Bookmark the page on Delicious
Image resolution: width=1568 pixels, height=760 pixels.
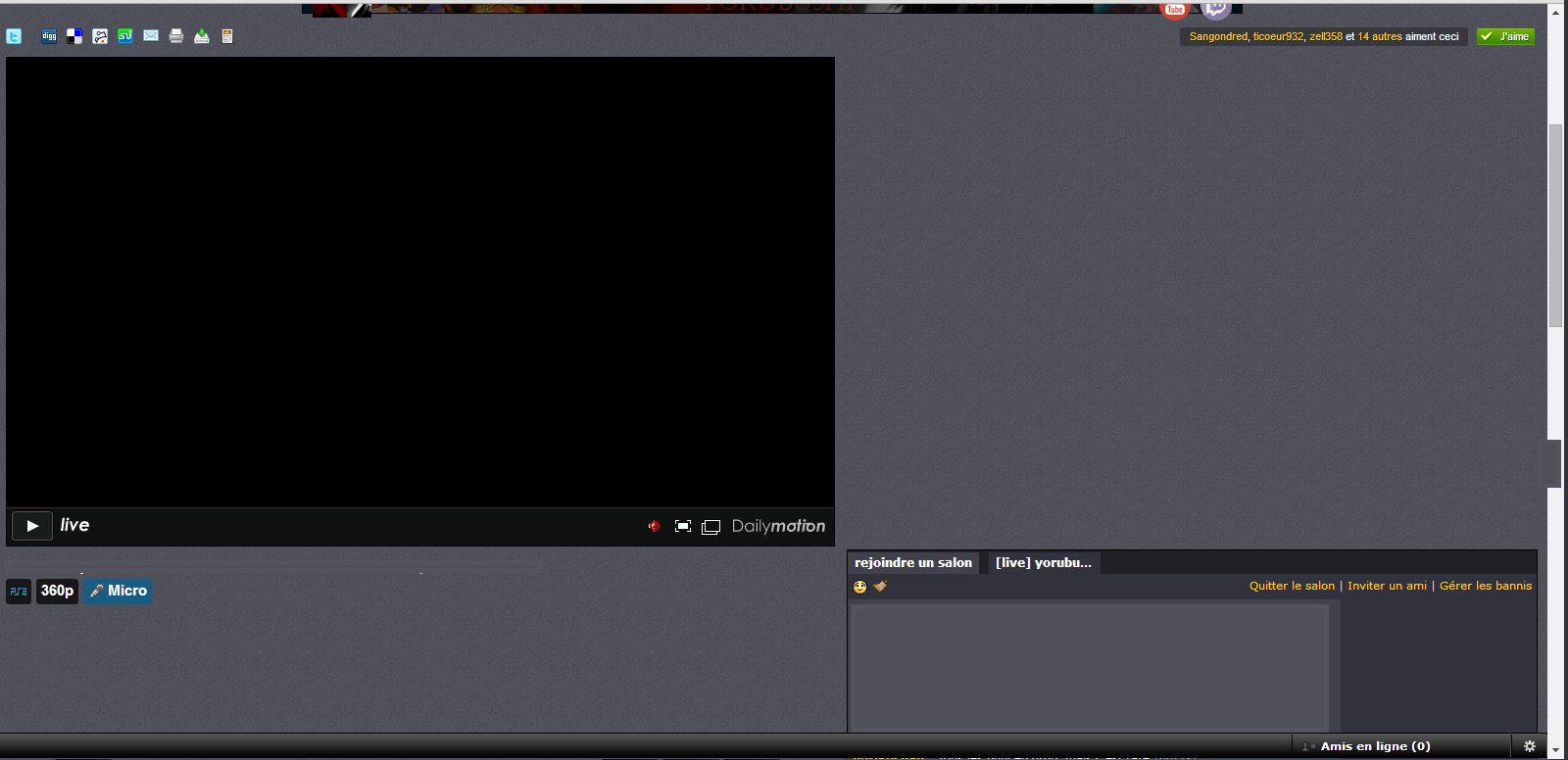point(74,36)
